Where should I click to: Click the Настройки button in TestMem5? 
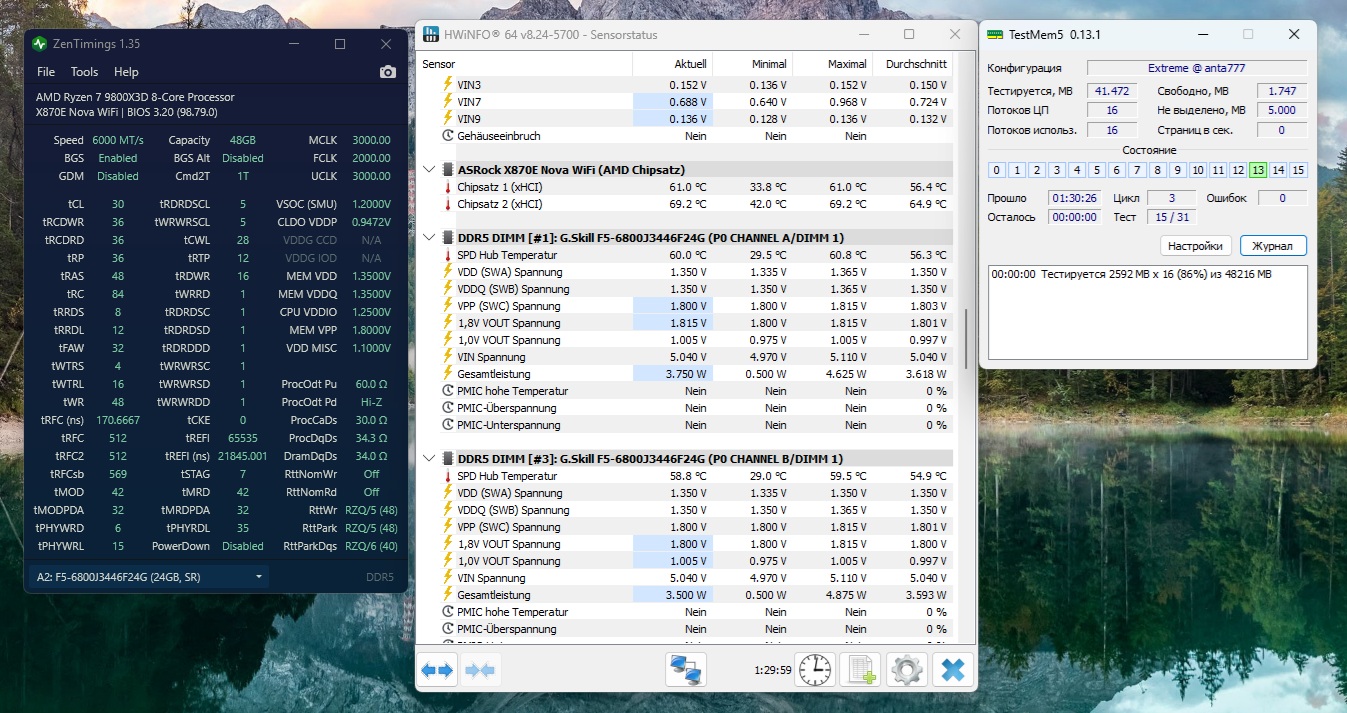[x=1195, y=246]
